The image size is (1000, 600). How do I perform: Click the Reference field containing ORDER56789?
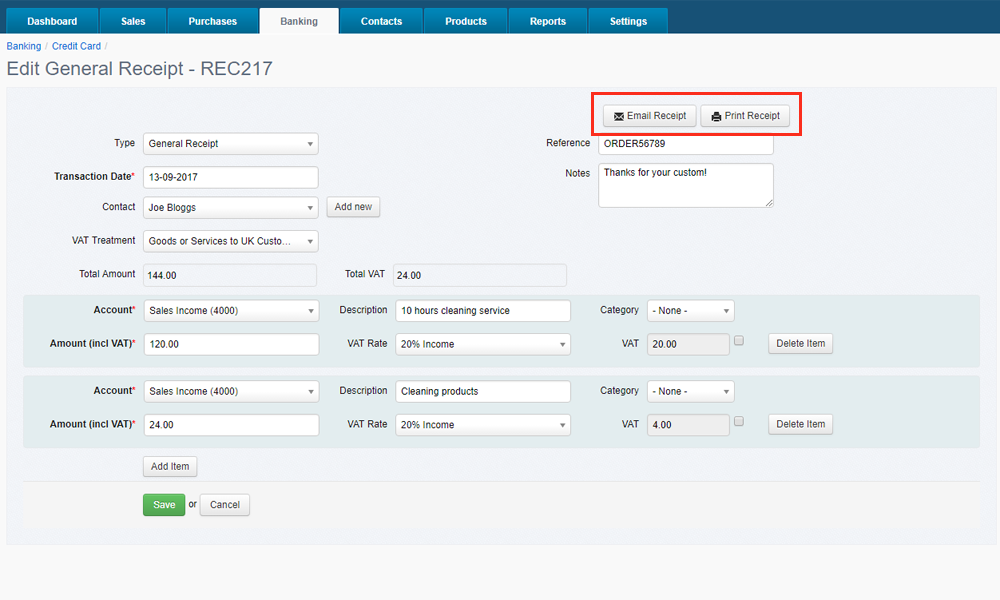686,144
